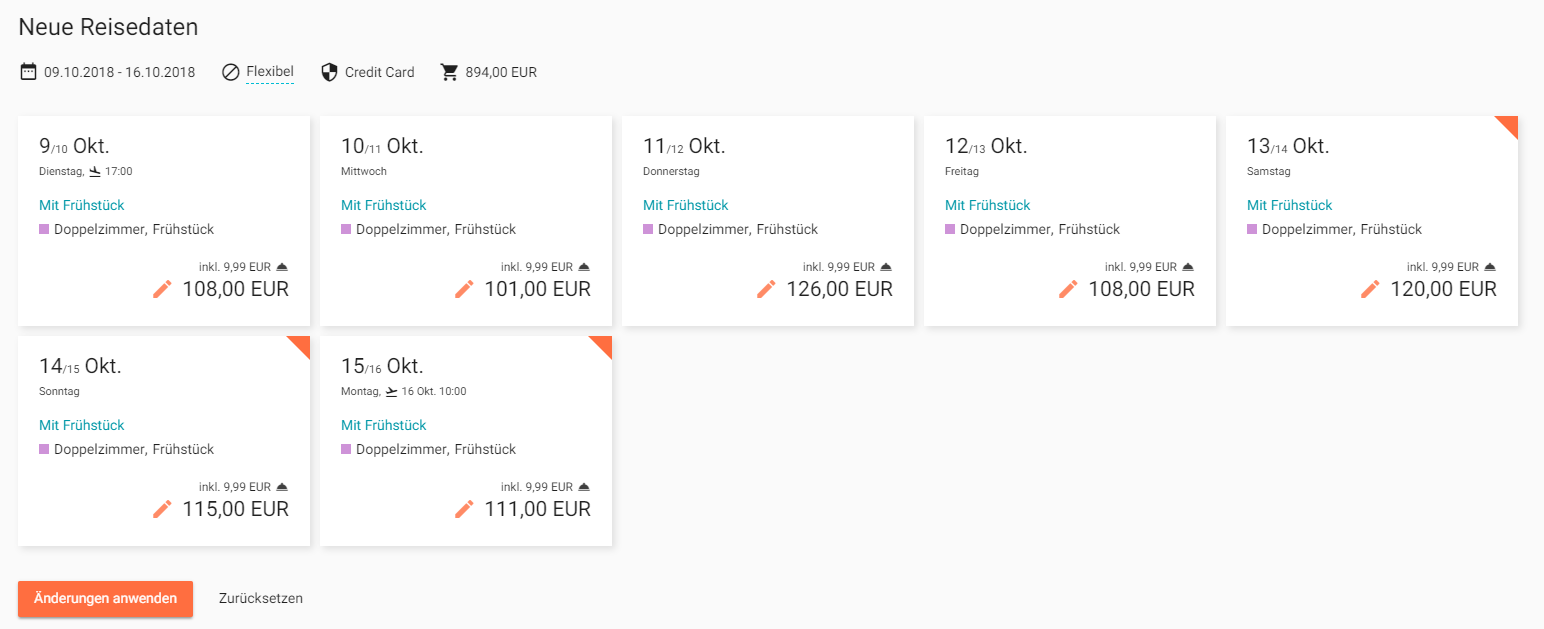Viewport: 1544px width, 629px height.
Task: Click purple Doppelzimmer swatch on 15 Okt. card
Action: click(x=346, y=449)
